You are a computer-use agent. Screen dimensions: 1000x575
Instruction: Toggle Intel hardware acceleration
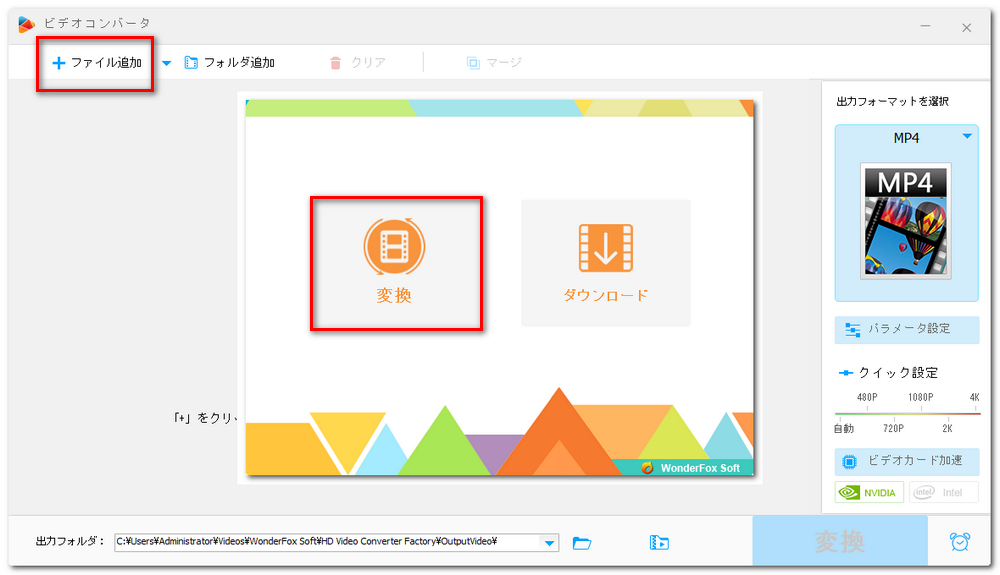(x=943, y=492)
